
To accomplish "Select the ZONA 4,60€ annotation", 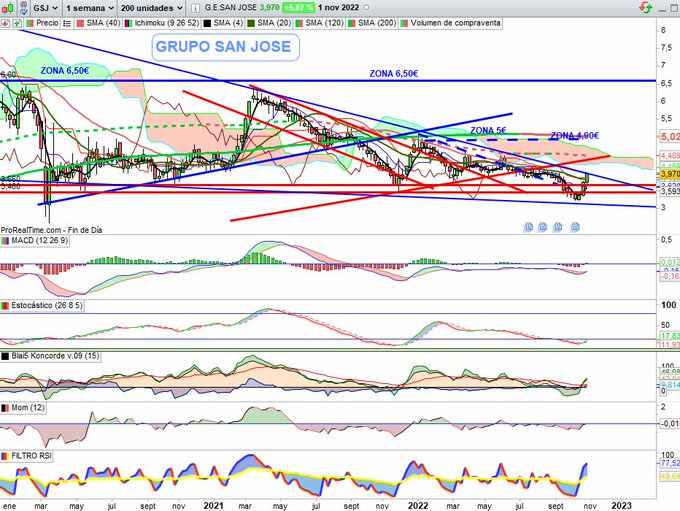I will pyautogui.click(x=575, y=136).
